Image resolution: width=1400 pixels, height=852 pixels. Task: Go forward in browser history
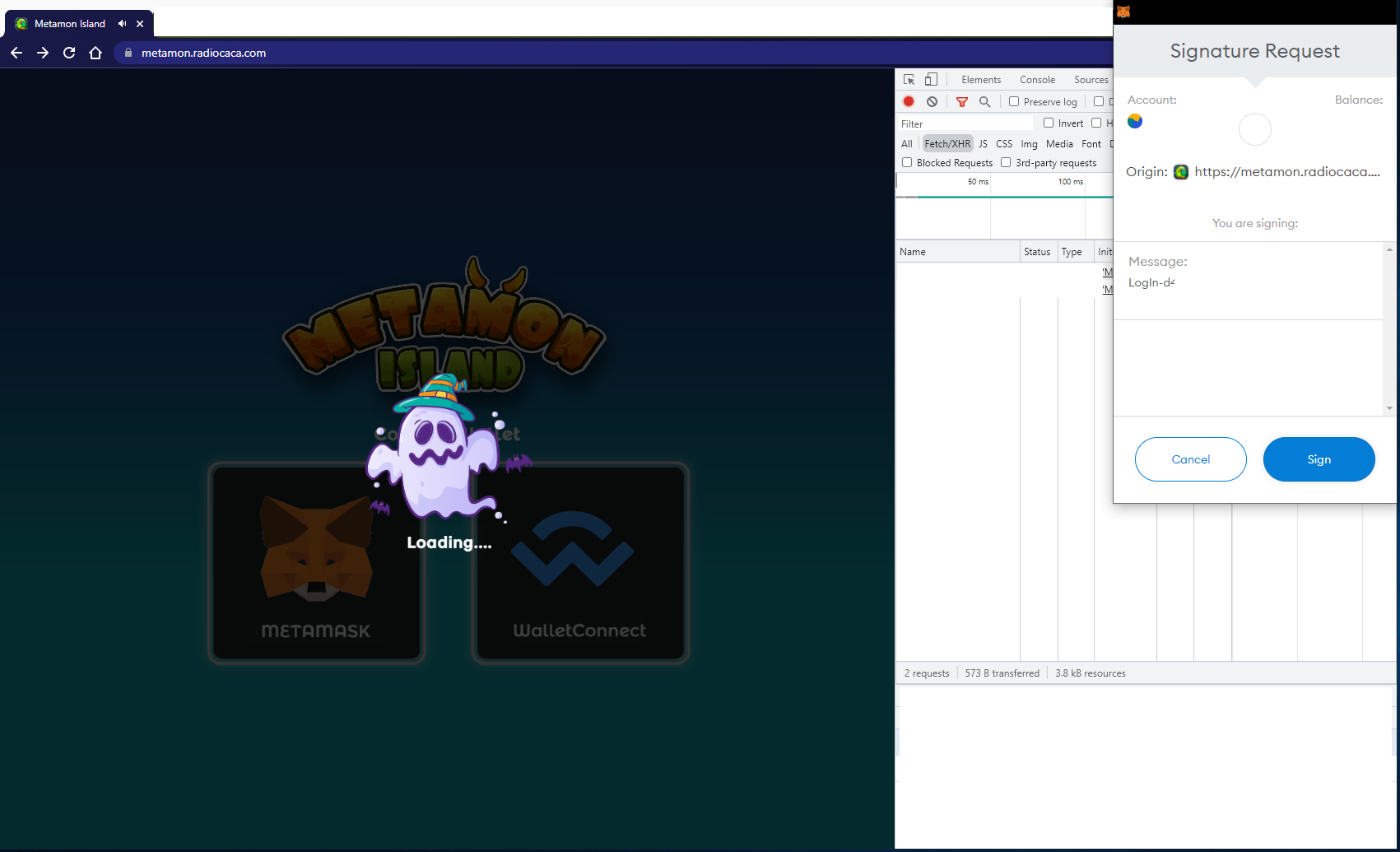(43, 53)
